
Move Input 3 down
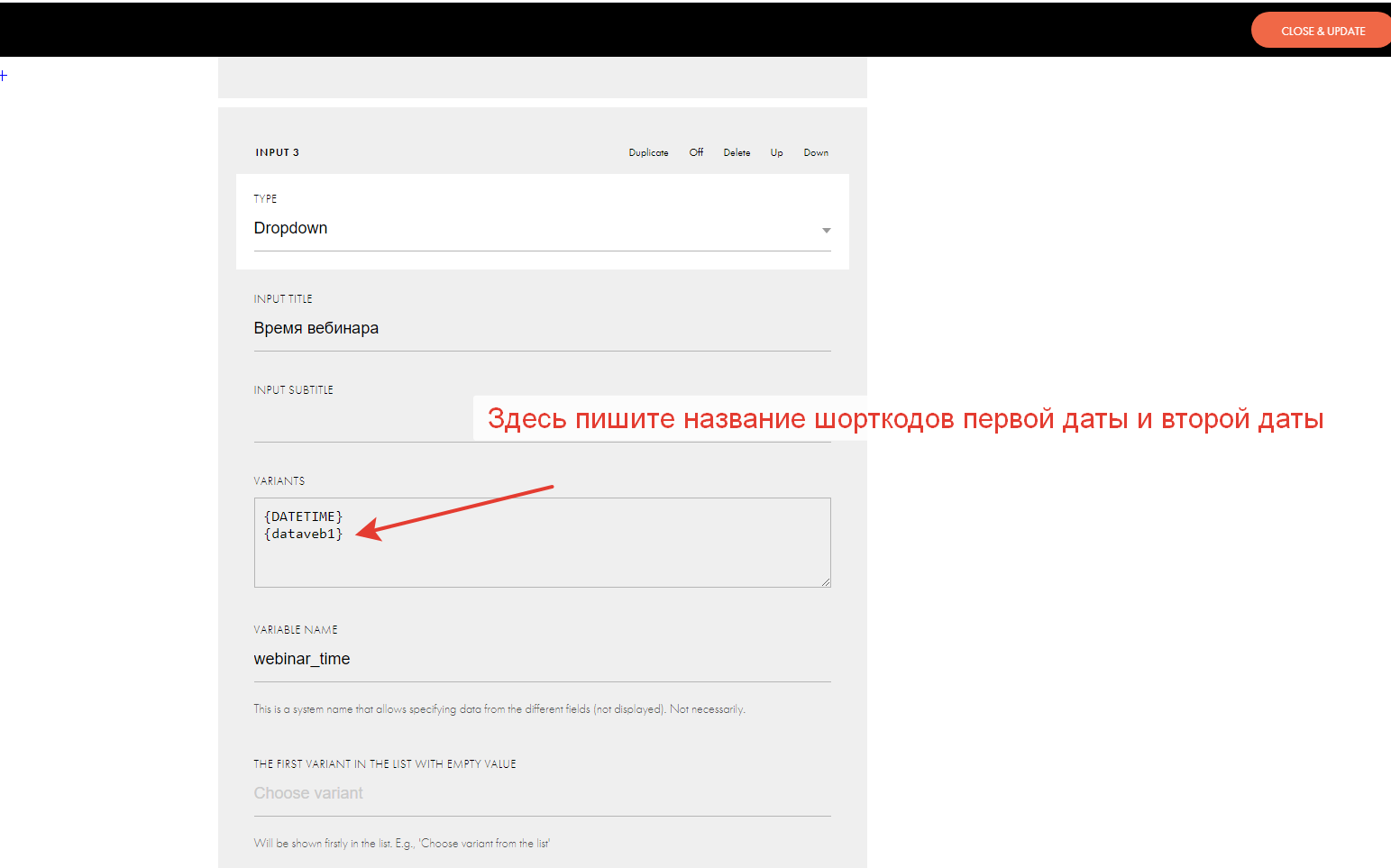[x=816, y=152]
